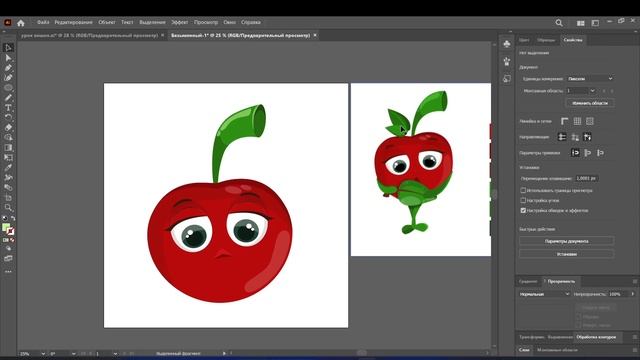Show transparency grid icon in Properties
The height and width of the screenshot is (360, 640).
click(590, 121)
